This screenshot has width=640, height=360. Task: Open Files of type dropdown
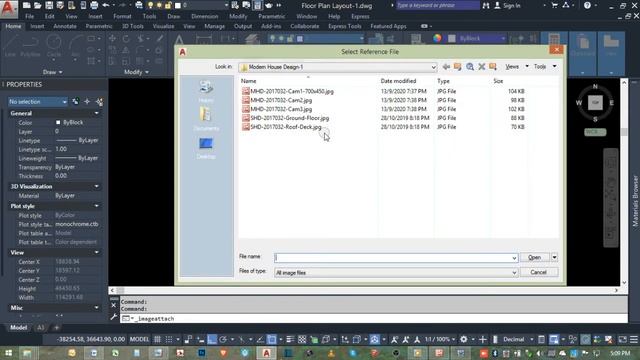(x=514, y=273)
